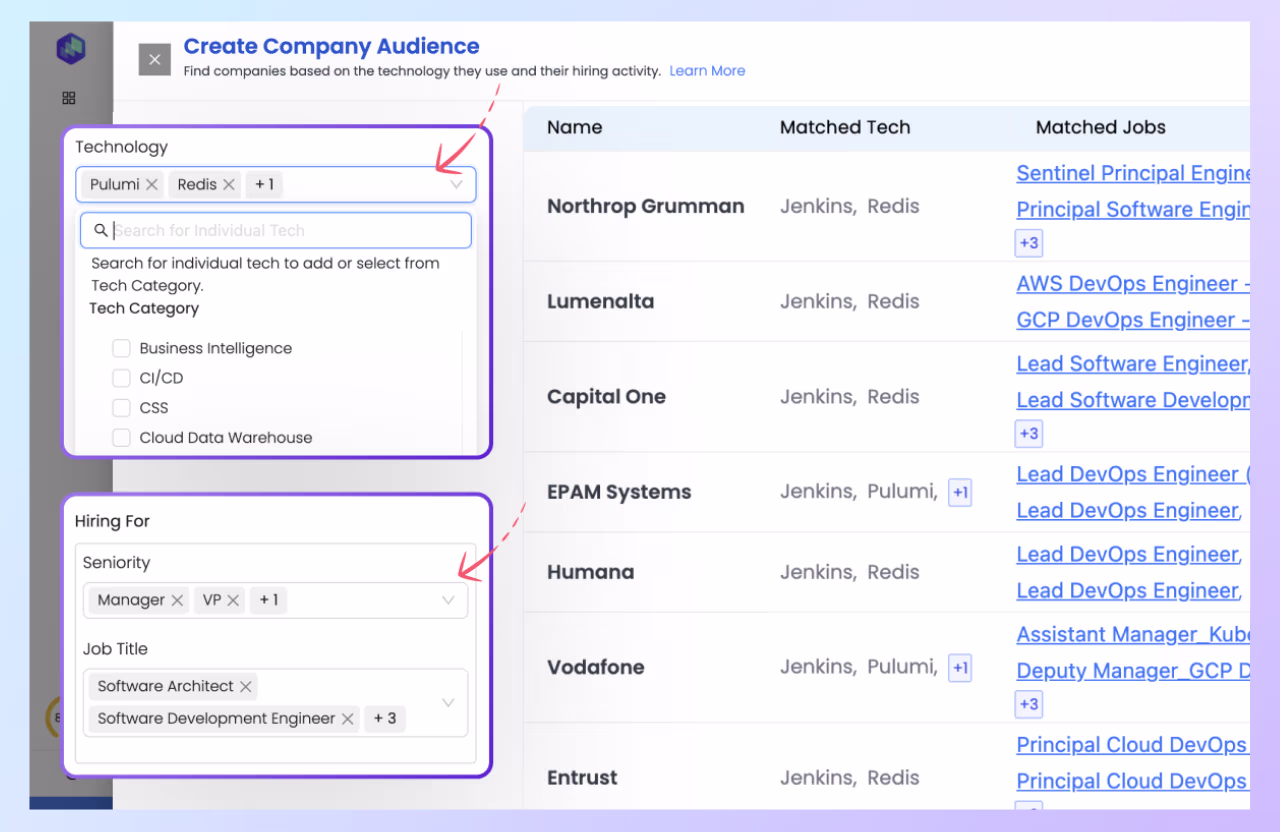Click Humana's Jenkins, Redis matched tech
1280x832 pixels.
click(x=850, y=572)
